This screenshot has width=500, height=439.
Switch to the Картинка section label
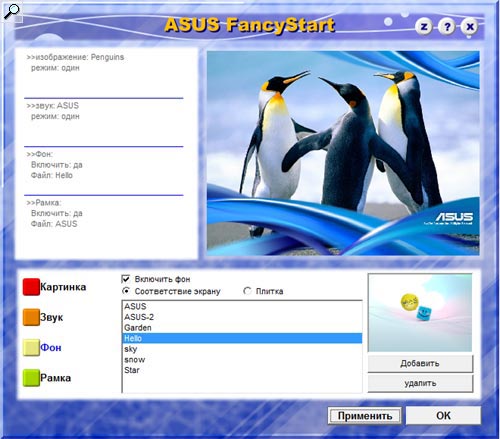click(x=63, y=287)
